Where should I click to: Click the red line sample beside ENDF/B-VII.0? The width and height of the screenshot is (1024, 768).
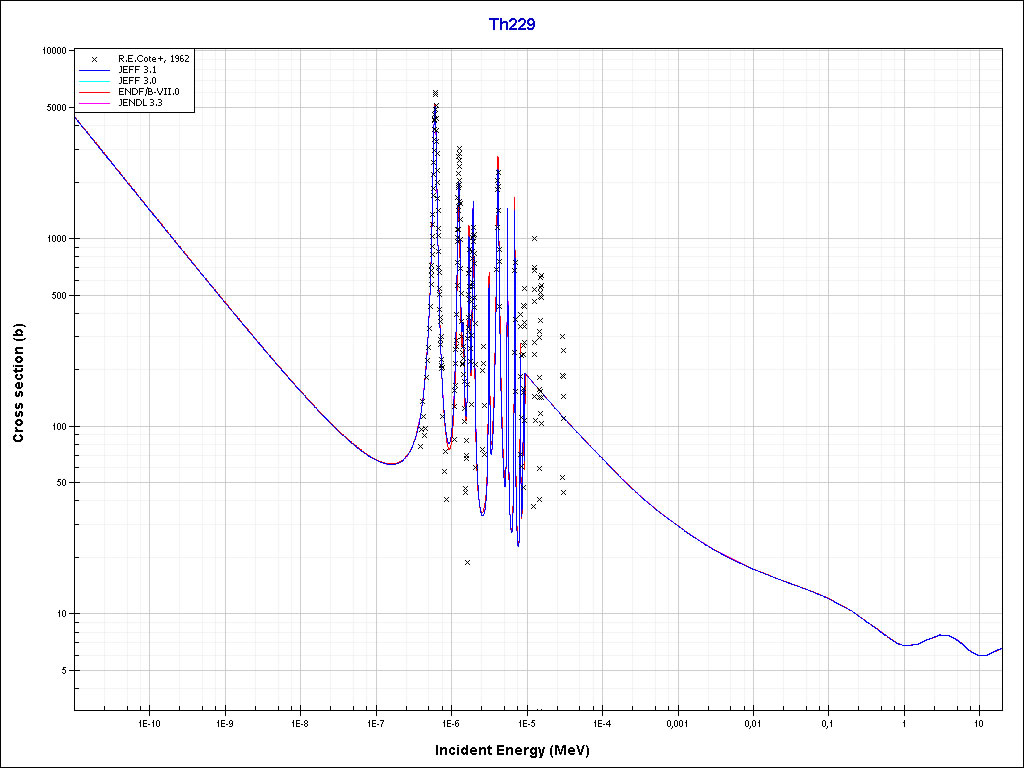coord(93,92)
